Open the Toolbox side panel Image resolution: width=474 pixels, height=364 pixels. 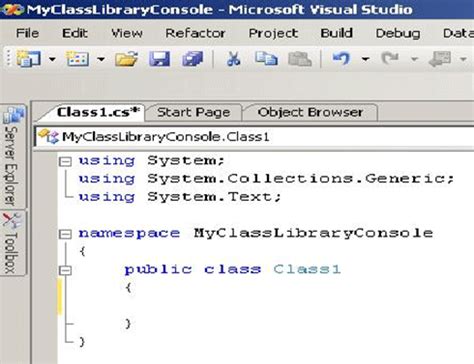pos(13,243)
